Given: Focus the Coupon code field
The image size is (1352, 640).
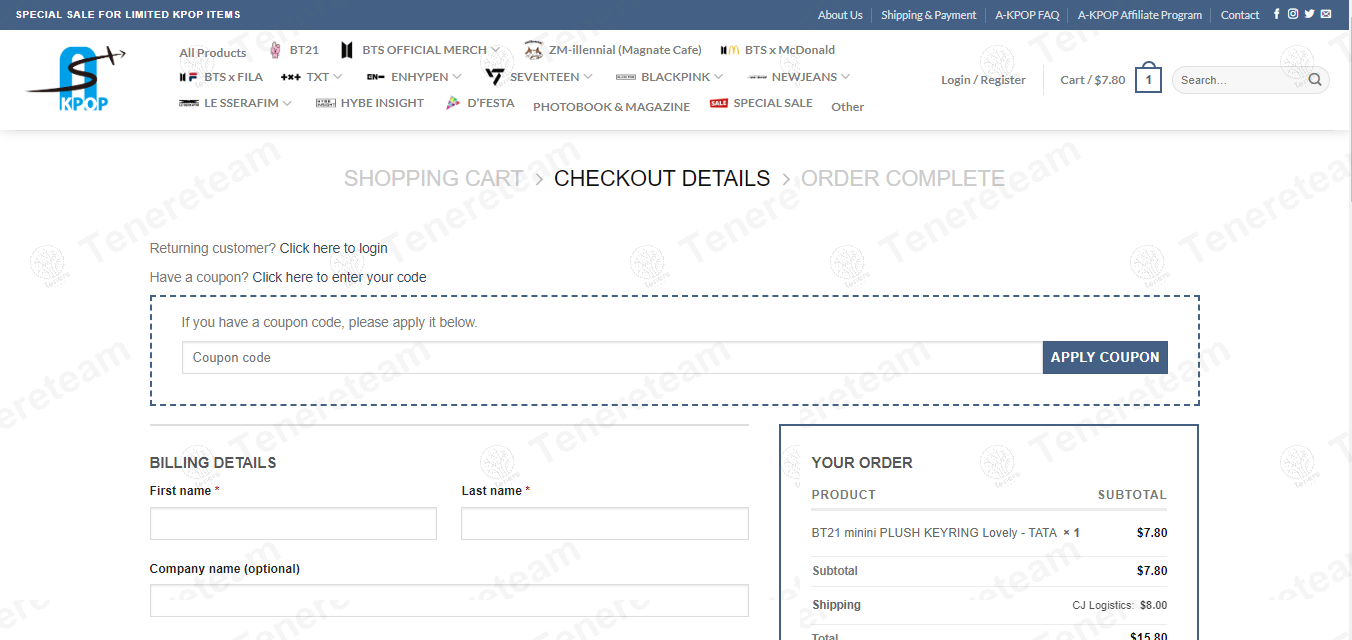Looking at the screenshot, I should click(x=612, y=357).
